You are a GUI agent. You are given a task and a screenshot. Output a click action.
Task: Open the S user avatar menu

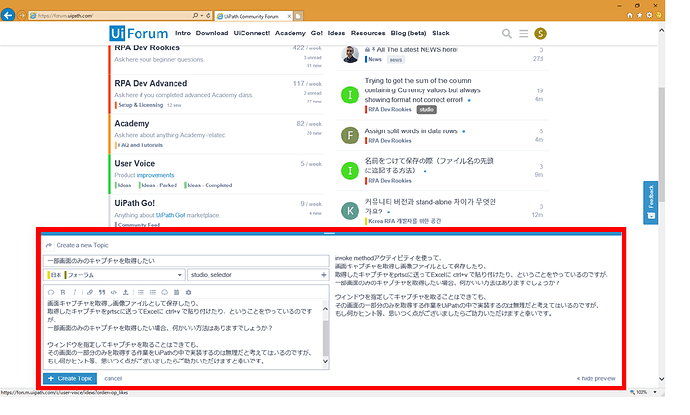click(x=540, y=33)
